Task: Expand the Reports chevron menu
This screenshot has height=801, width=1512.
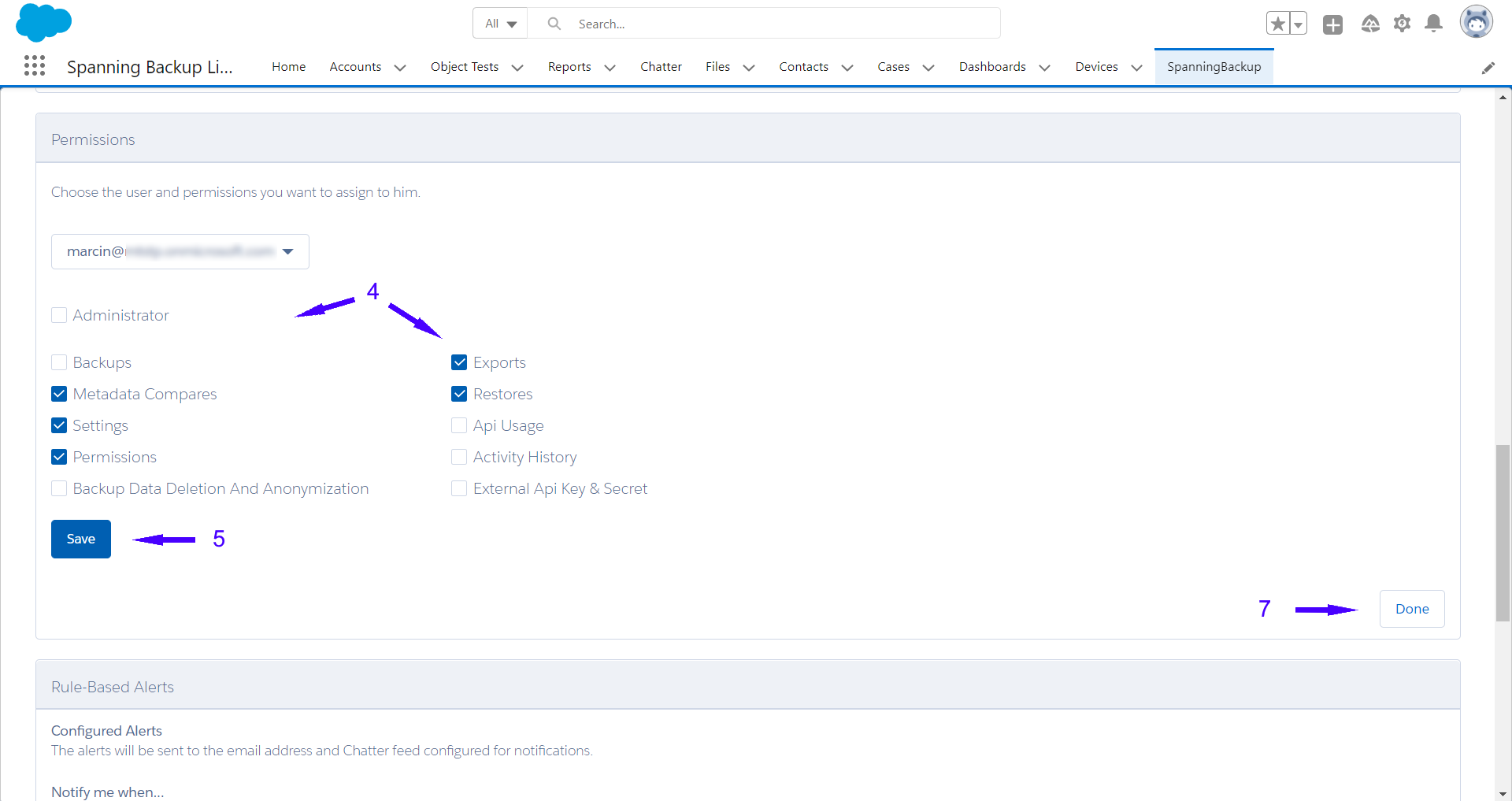Action: [x=610, y=68]
